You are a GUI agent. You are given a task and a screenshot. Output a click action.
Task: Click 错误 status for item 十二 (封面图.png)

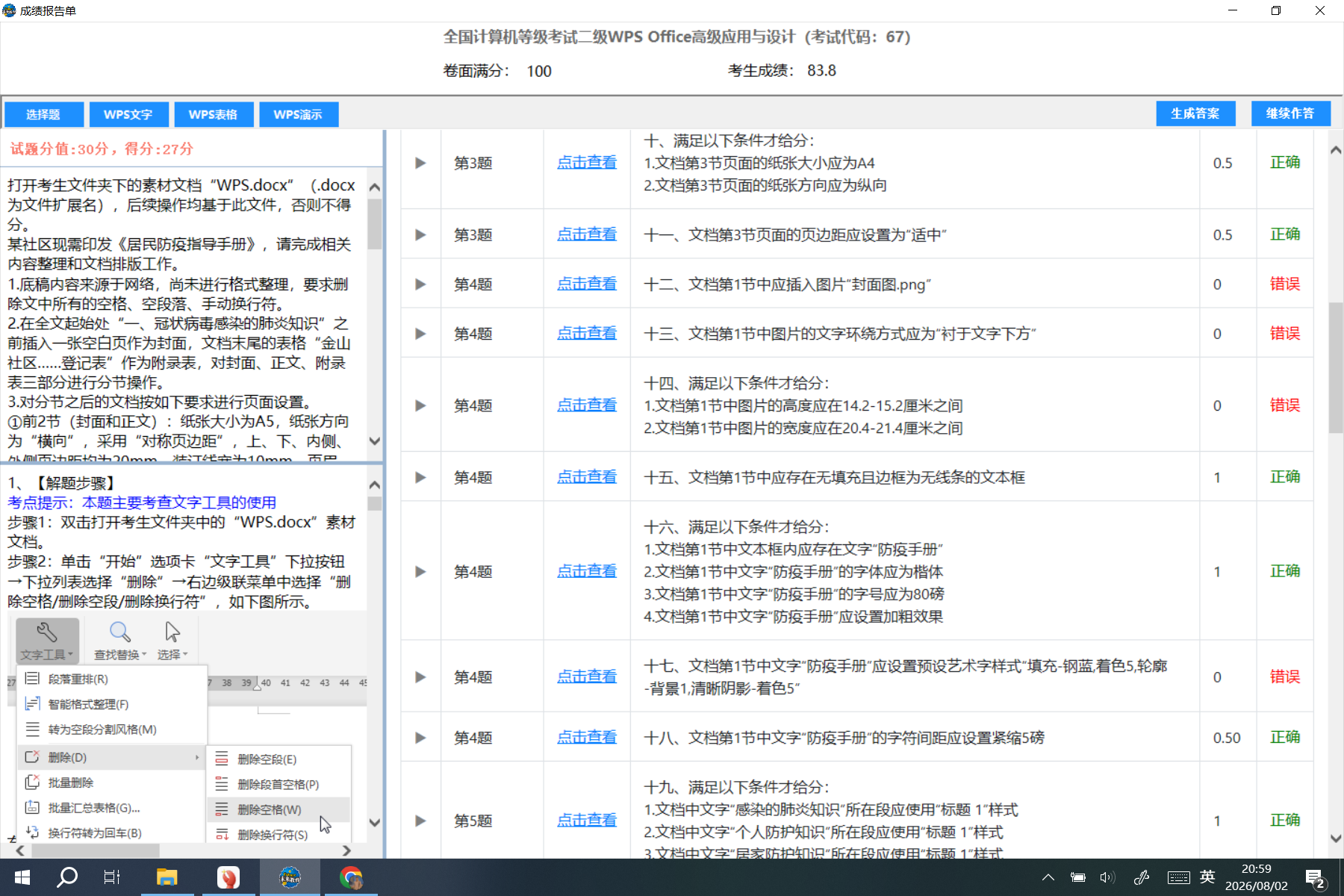click(1285, 284)
